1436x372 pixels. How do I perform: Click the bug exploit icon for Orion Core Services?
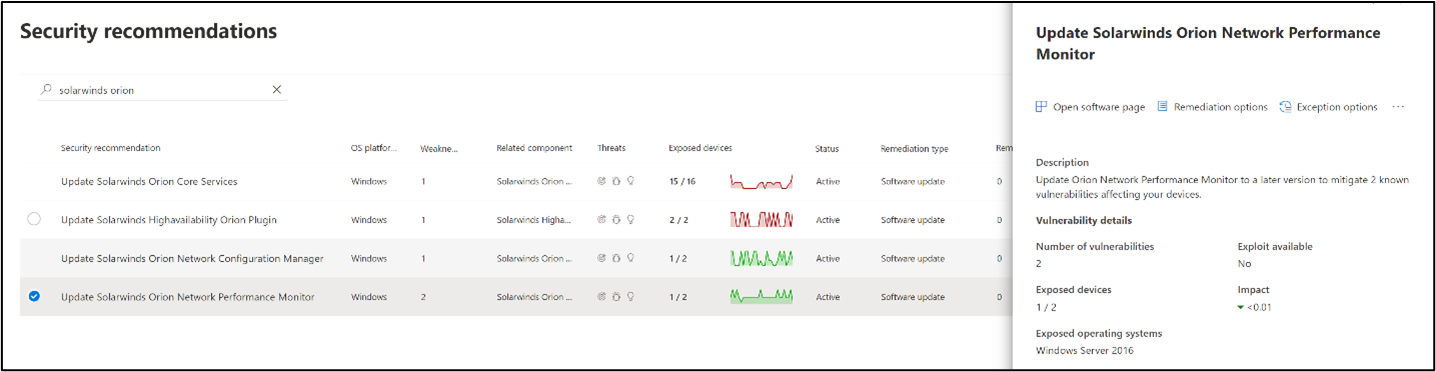tap(616, 182)
